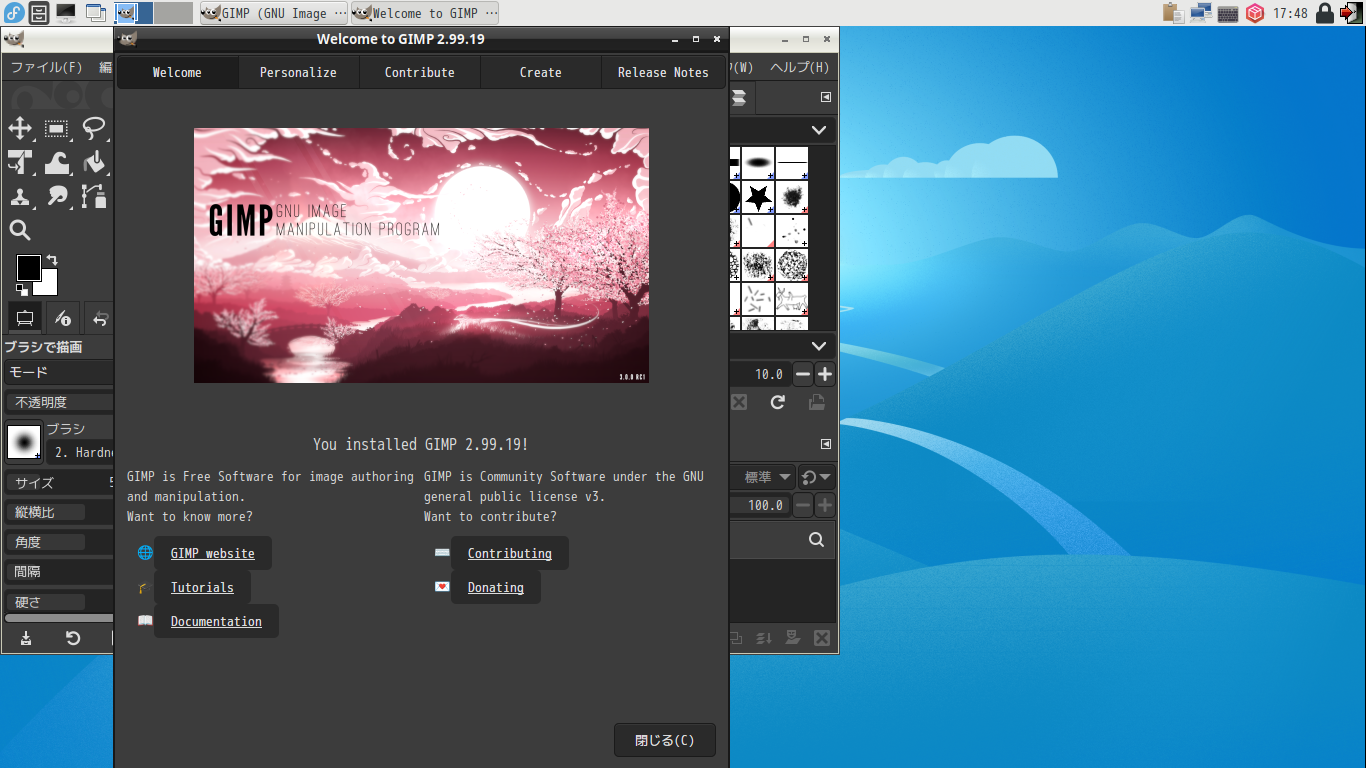Image resolution: width=1366 pixels, height=768 pixels.
Task: Select the Paths tool
Action: tap(94, 197)
